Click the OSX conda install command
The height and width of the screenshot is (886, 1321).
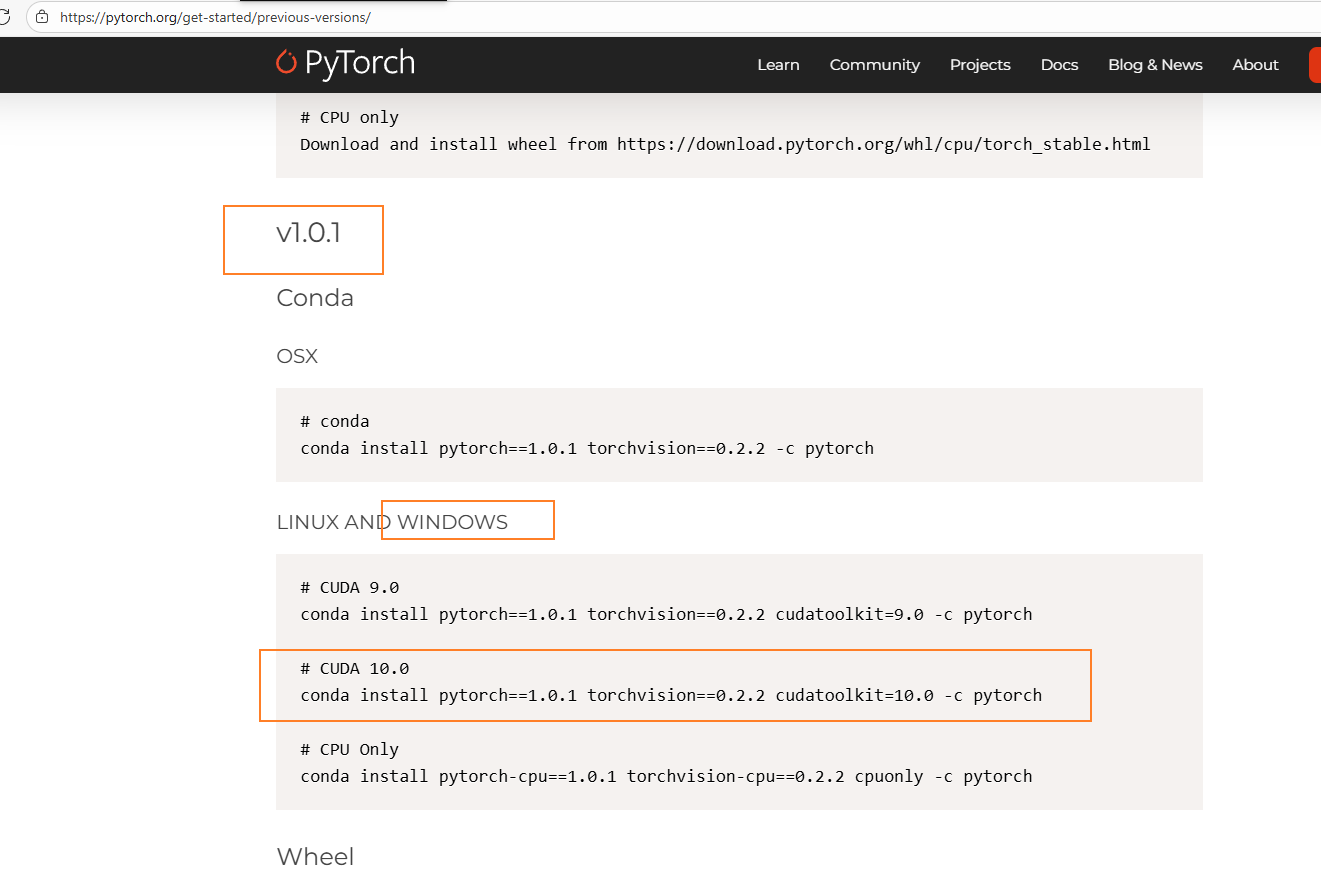coord(587,448)
